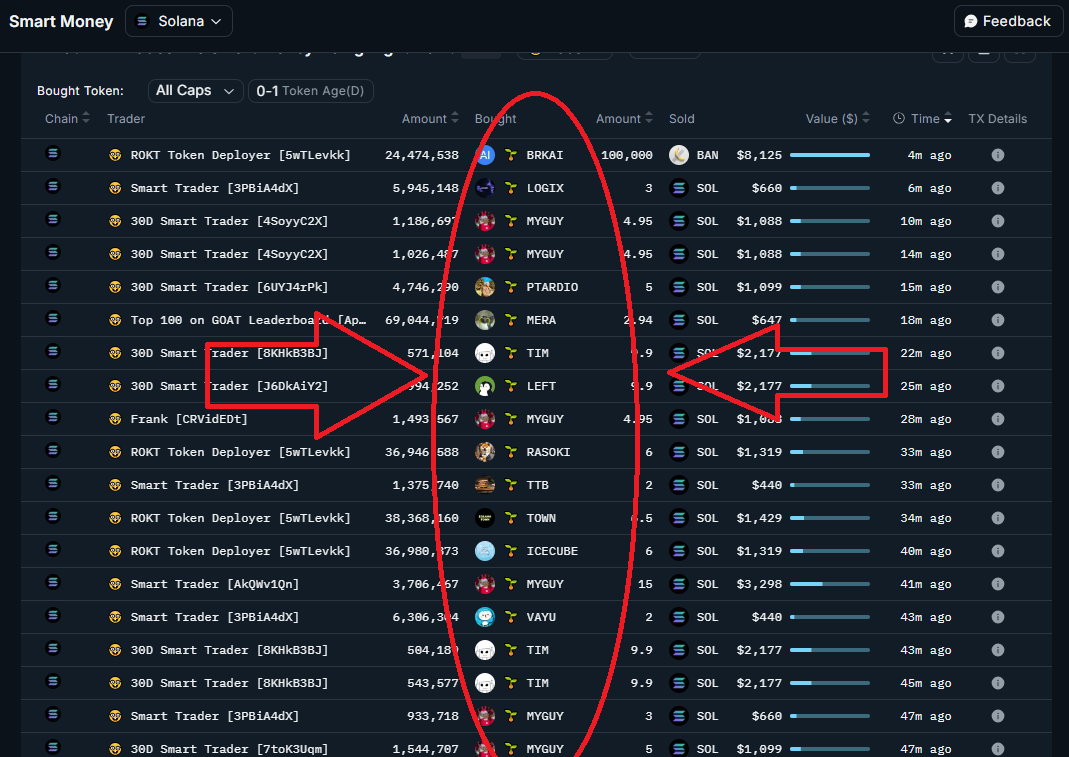1069x757 pixels.
Task: Click the $8,125 value bar
Action: click(830, 155)
